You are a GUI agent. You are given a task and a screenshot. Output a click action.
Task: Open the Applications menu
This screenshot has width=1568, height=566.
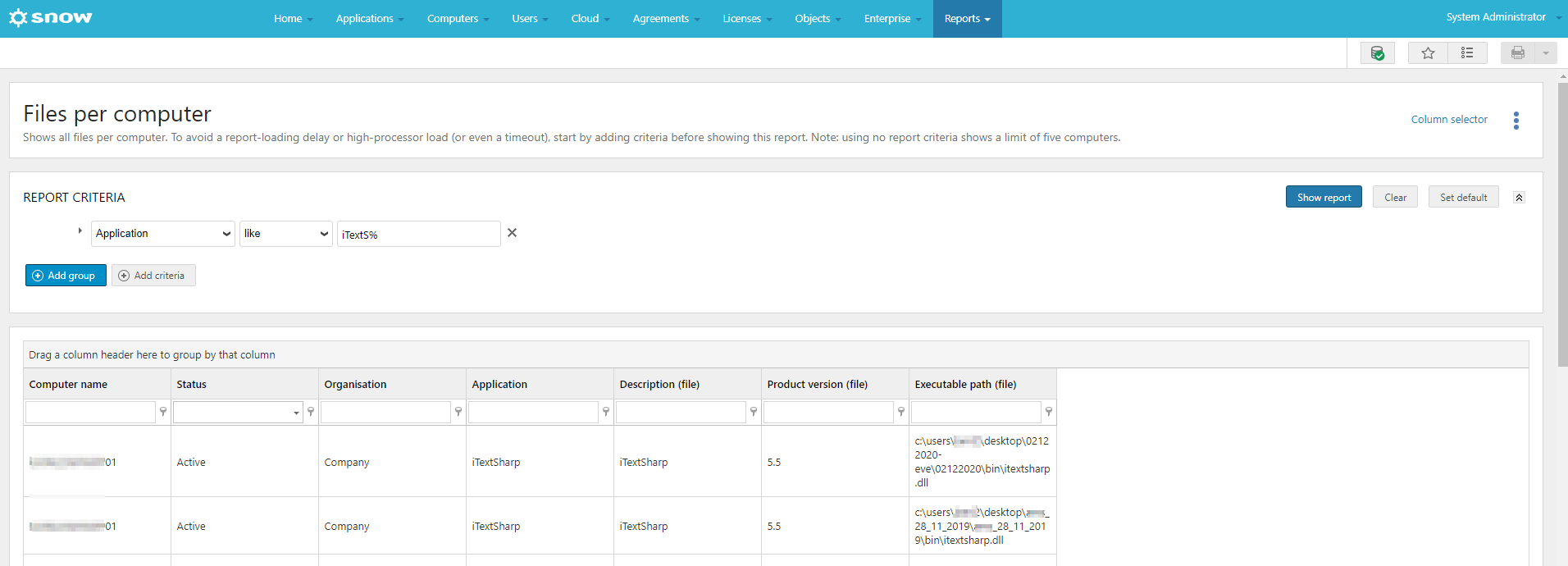(370, 19)
